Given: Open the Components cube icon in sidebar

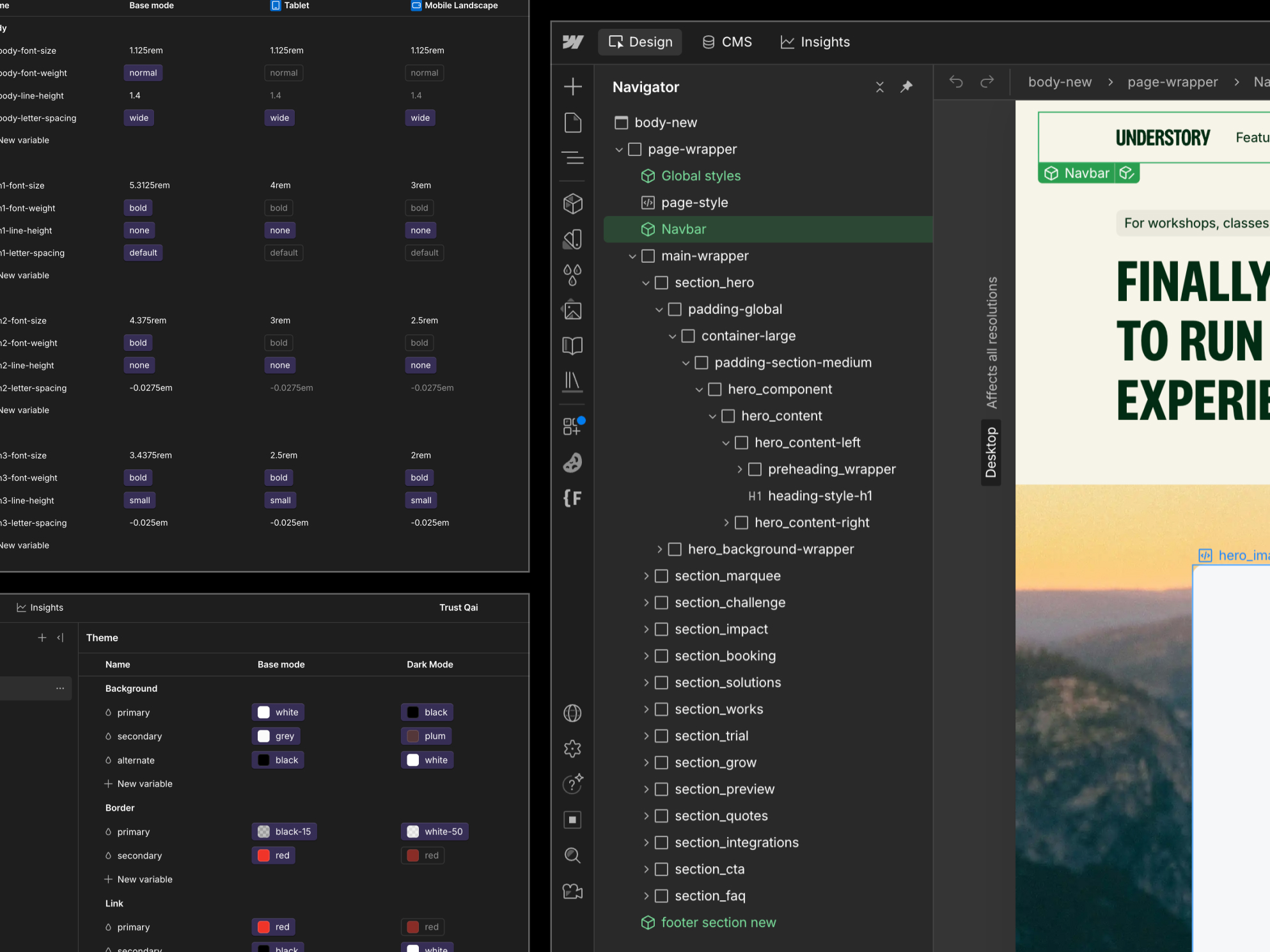Looking at the screenshot, I should [x=573, y=203].
